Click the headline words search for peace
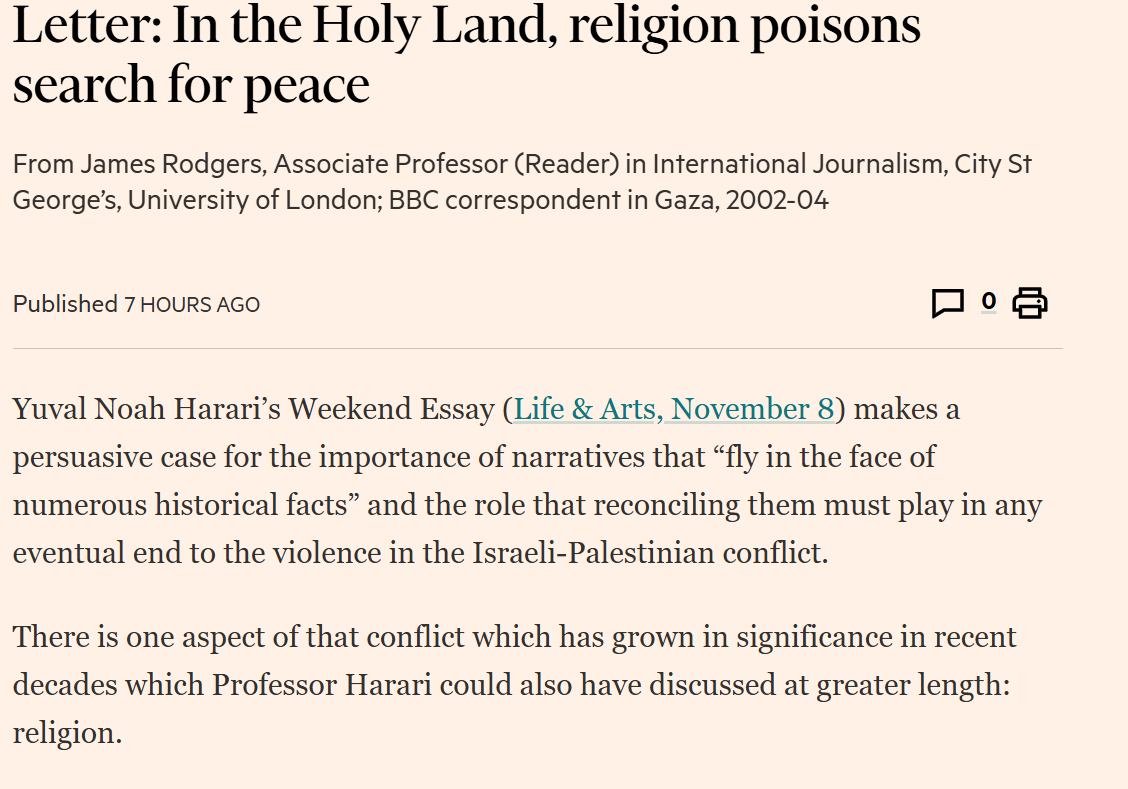This screenshot has width=1128, height=789. click(191, 86)
